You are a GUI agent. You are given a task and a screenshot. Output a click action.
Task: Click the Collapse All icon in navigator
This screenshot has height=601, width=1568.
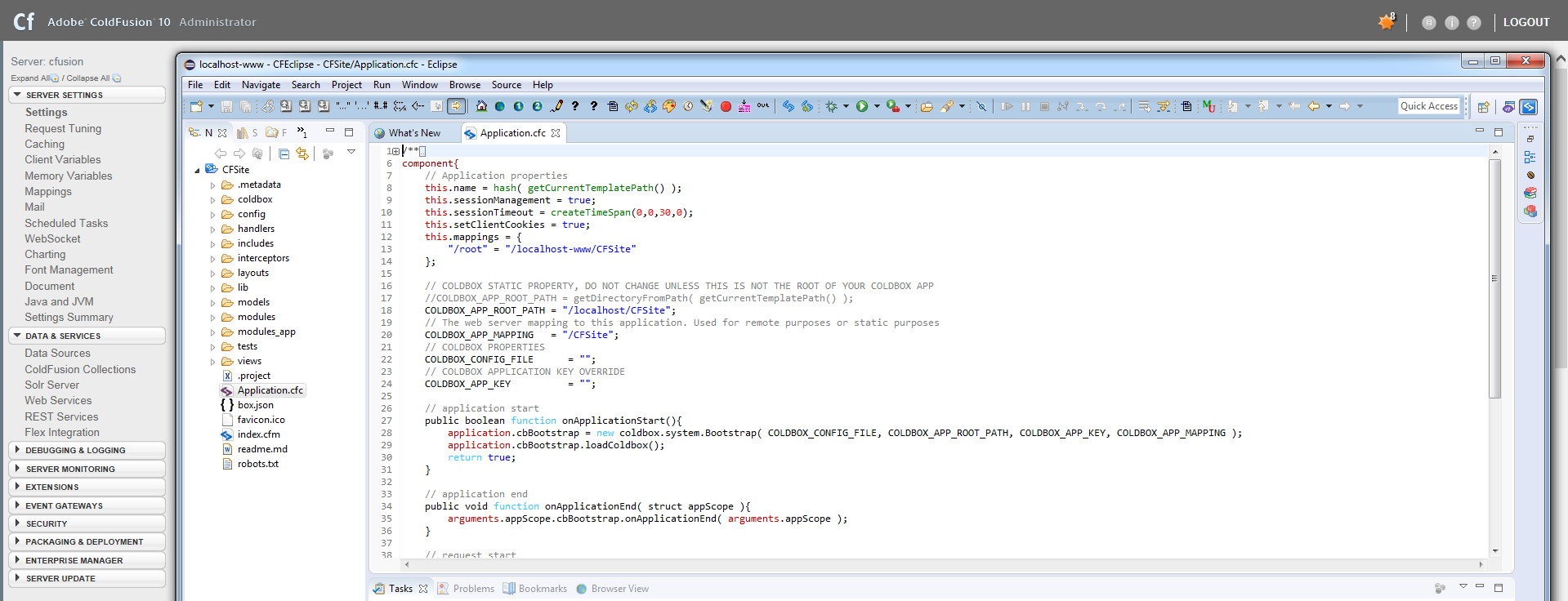pyautogui.click(x=284, y=154)
